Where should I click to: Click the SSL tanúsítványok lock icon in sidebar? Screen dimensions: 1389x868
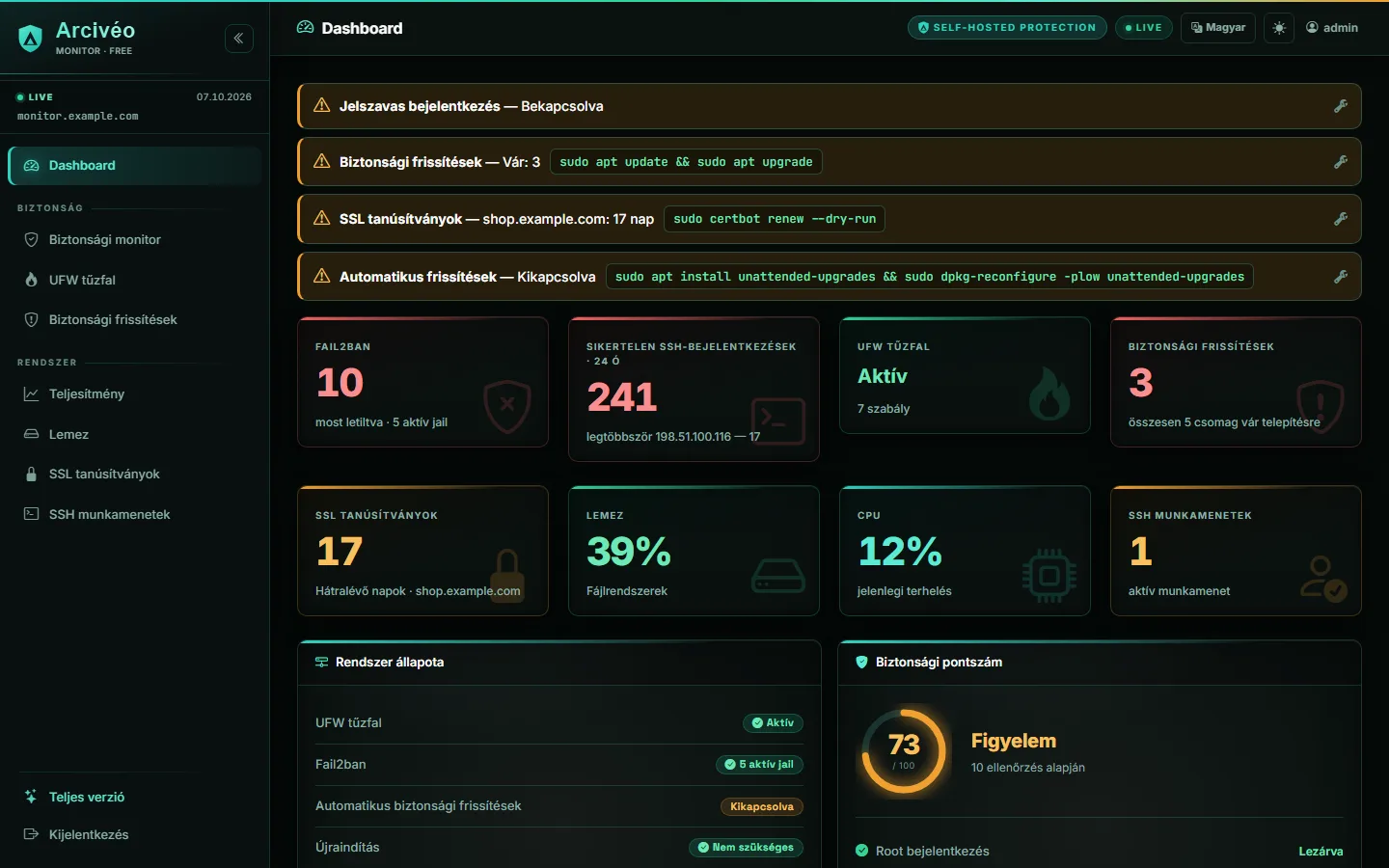pyautogui.click(x=31, y=475)
